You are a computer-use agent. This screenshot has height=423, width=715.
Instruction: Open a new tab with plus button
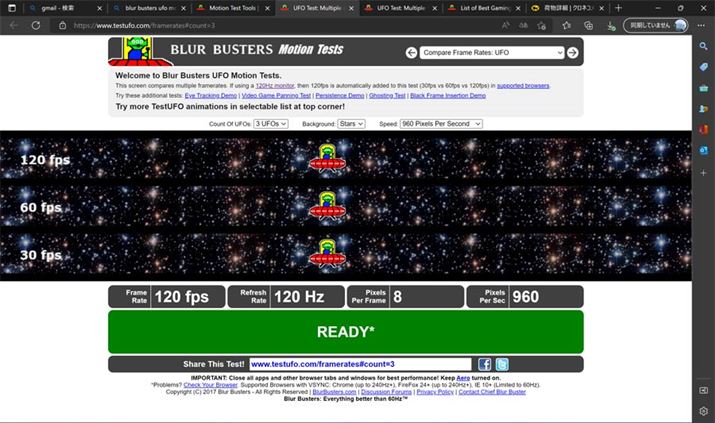(618, 8)
